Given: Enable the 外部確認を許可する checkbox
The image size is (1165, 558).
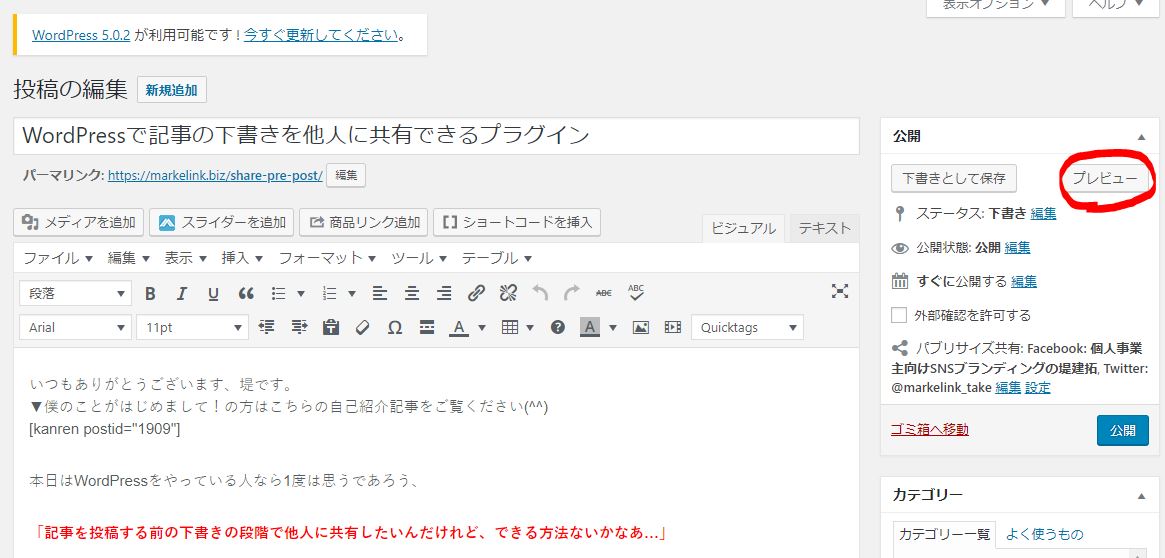Looking at the screenshot, I should pos(899,315).
